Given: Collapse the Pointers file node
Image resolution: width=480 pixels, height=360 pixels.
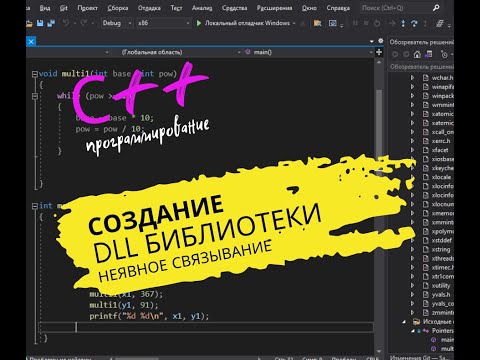Looking at the screenshot, I should pyautogui.click(x=413, y=331).
